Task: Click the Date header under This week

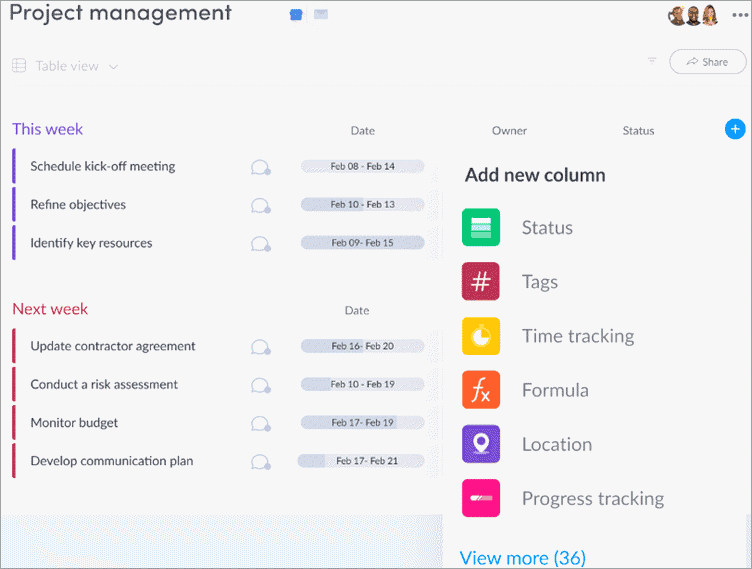Action: click(x=363, y=130)
